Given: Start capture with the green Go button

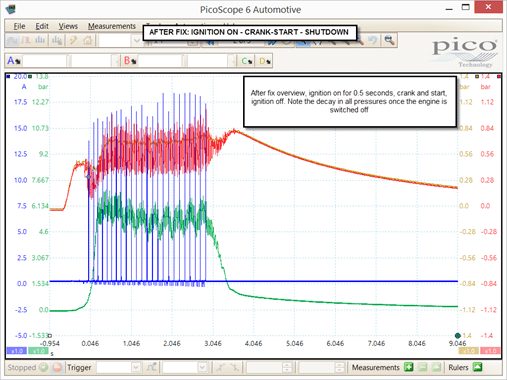Looking at the screenshot, I should [x=43, y=367].
